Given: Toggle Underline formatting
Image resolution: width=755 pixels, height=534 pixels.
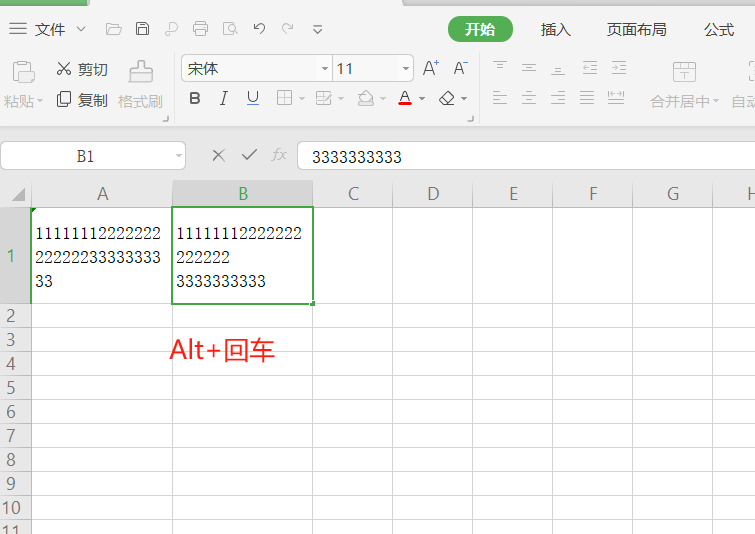Looking at the screenshot, I should [x=253, y=98].
